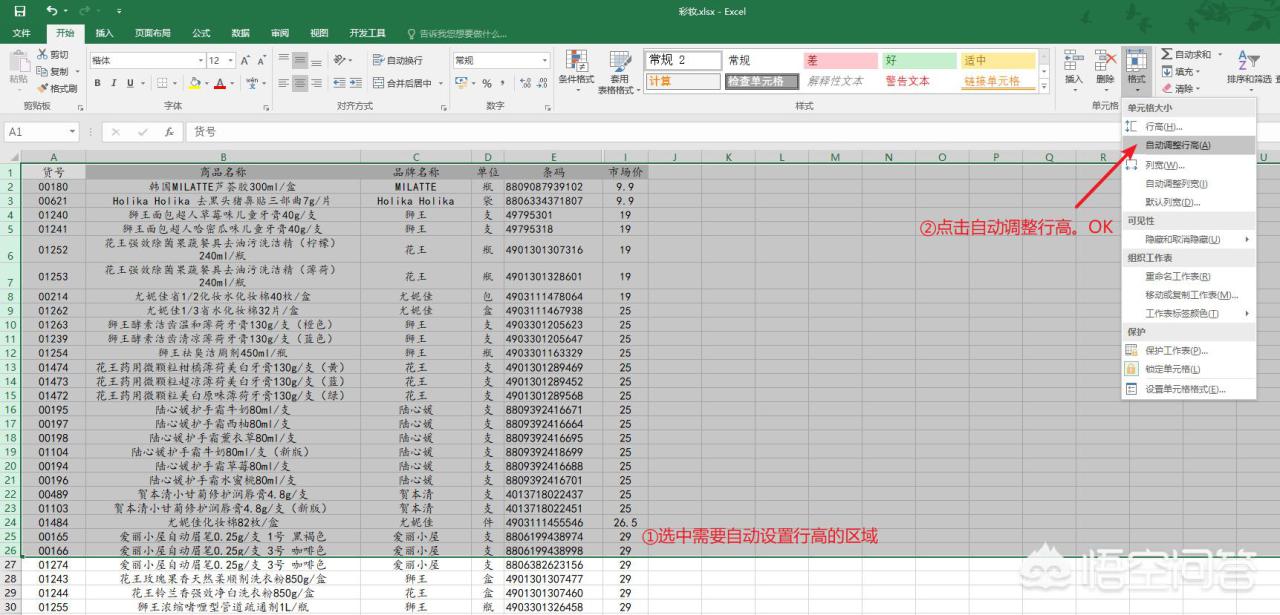Click the formula bar containing 货号
This screenshot has width=1280, height=615.
point(732,132)
